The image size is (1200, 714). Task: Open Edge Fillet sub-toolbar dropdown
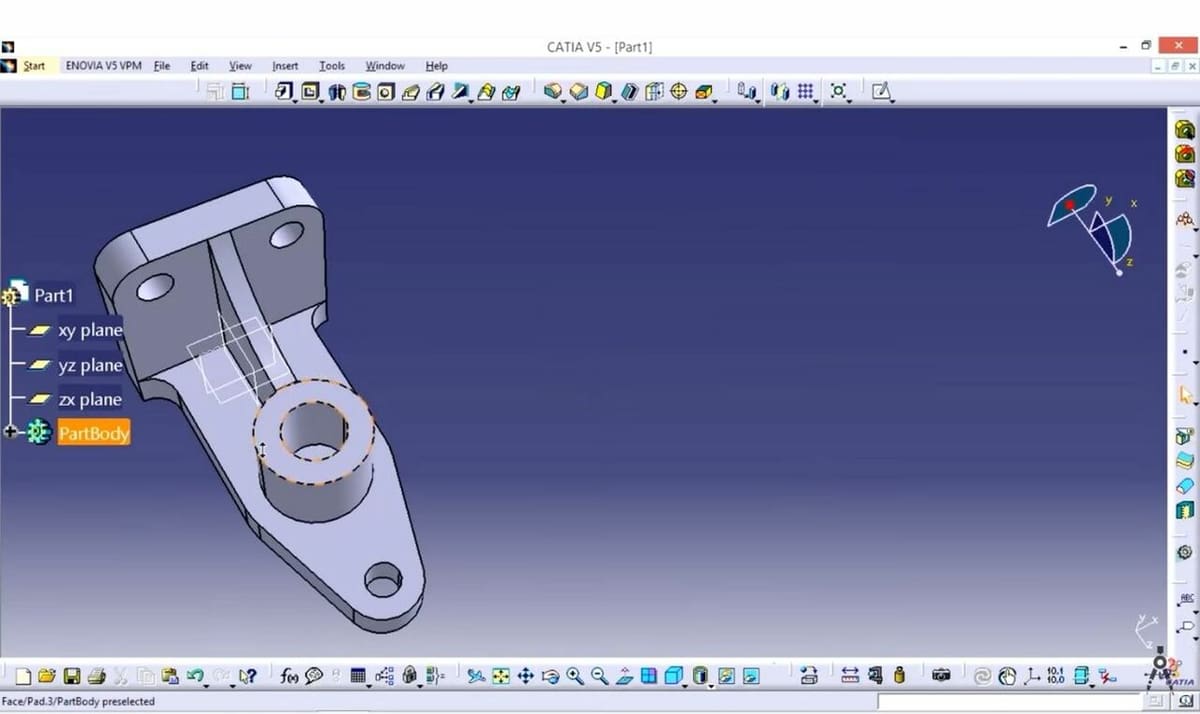(563, 100)
